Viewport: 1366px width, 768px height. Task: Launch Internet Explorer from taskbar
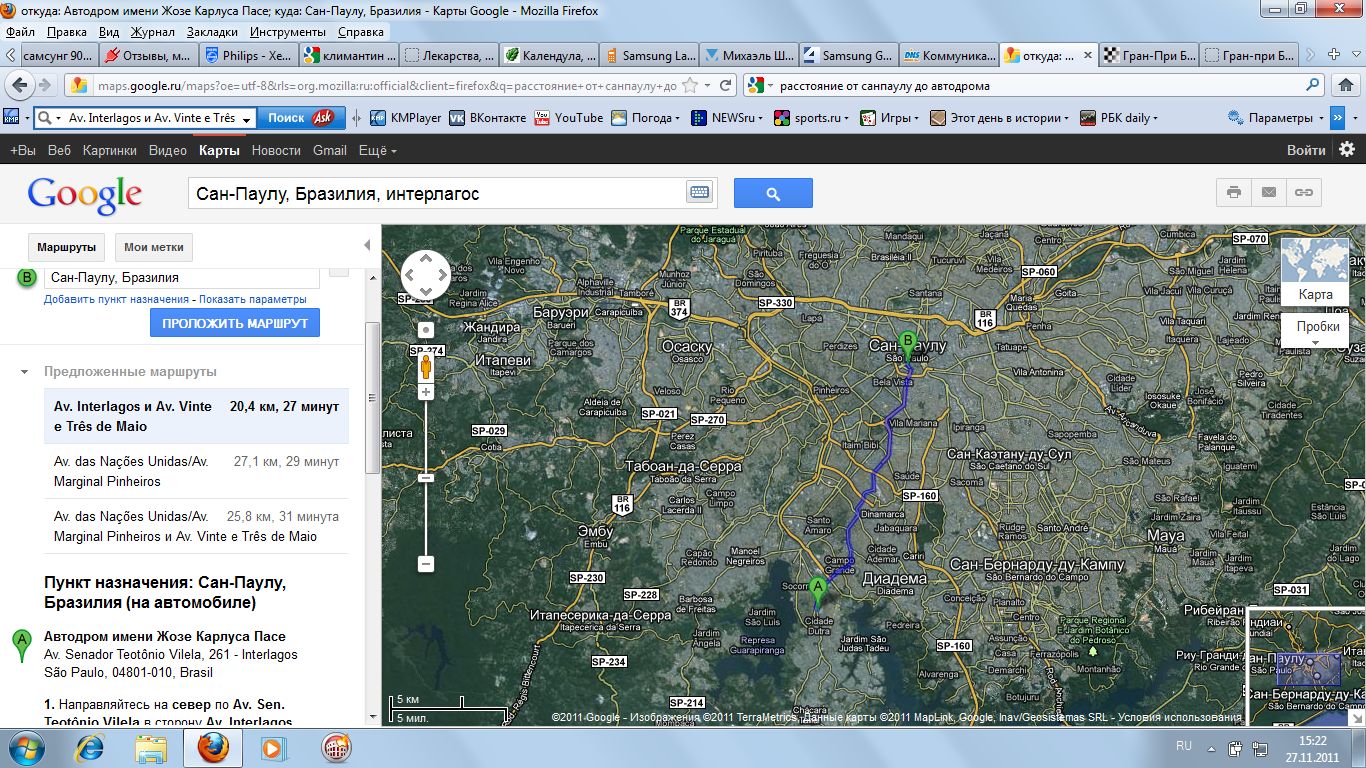tap(90, 748)
